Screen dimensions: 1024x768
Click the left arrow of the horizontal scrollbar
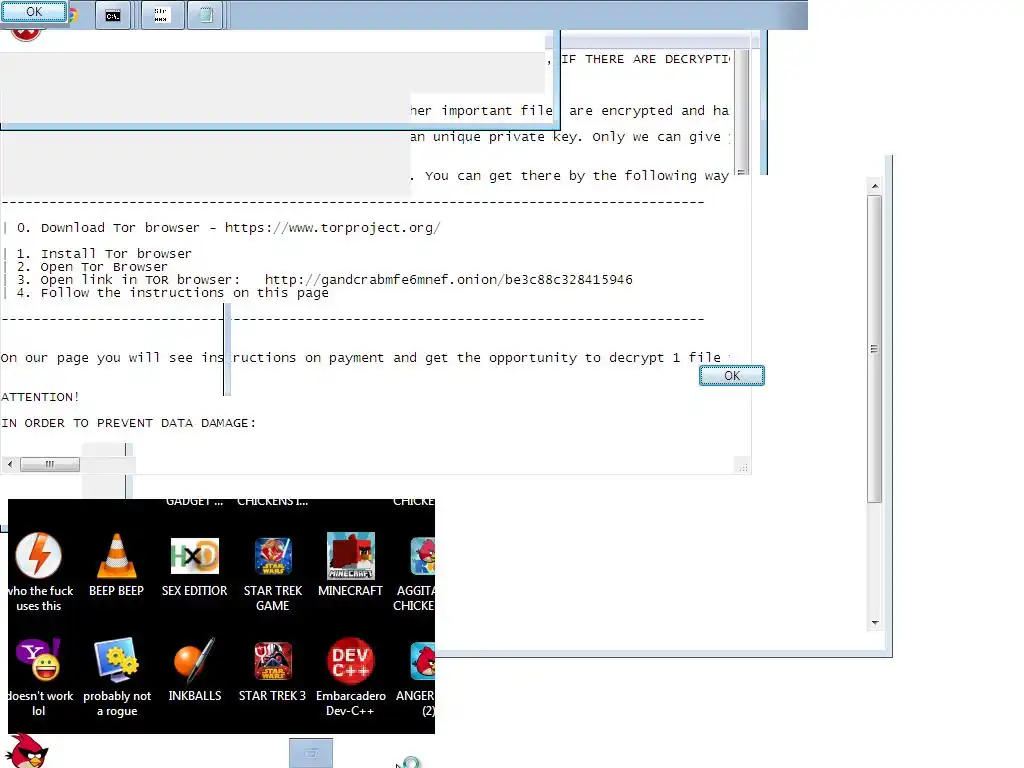(10, 464)
